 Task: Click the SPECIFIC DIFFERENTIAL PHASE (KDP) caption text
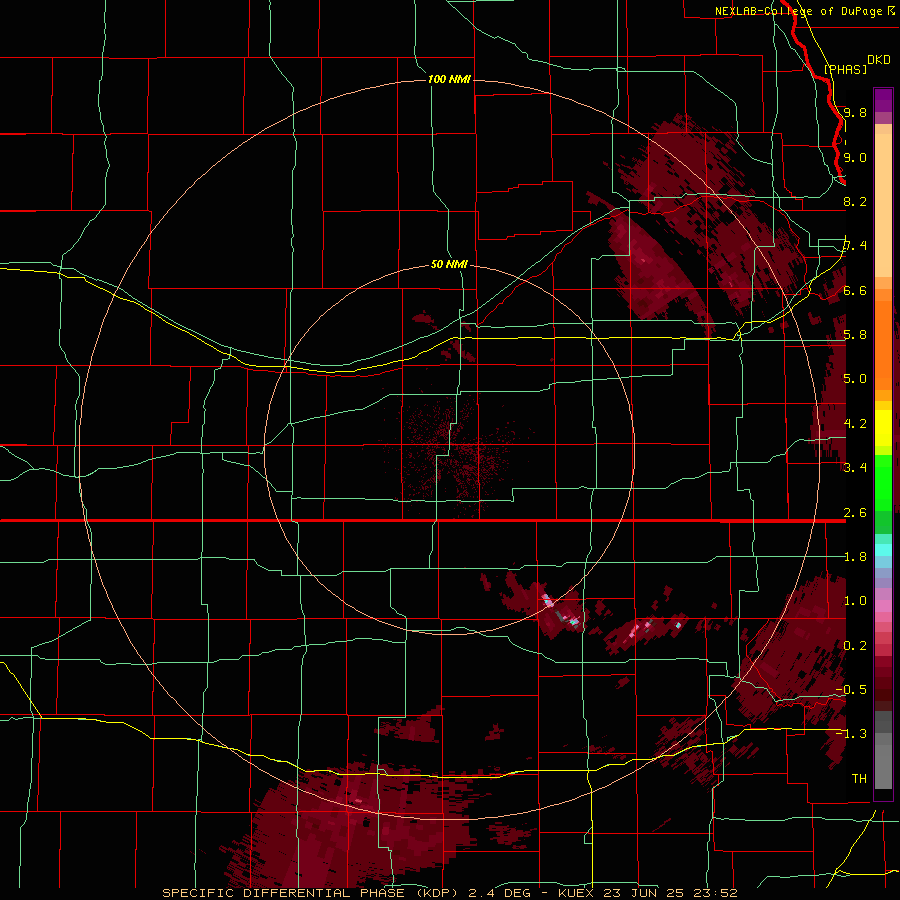(x=310, y=893)
